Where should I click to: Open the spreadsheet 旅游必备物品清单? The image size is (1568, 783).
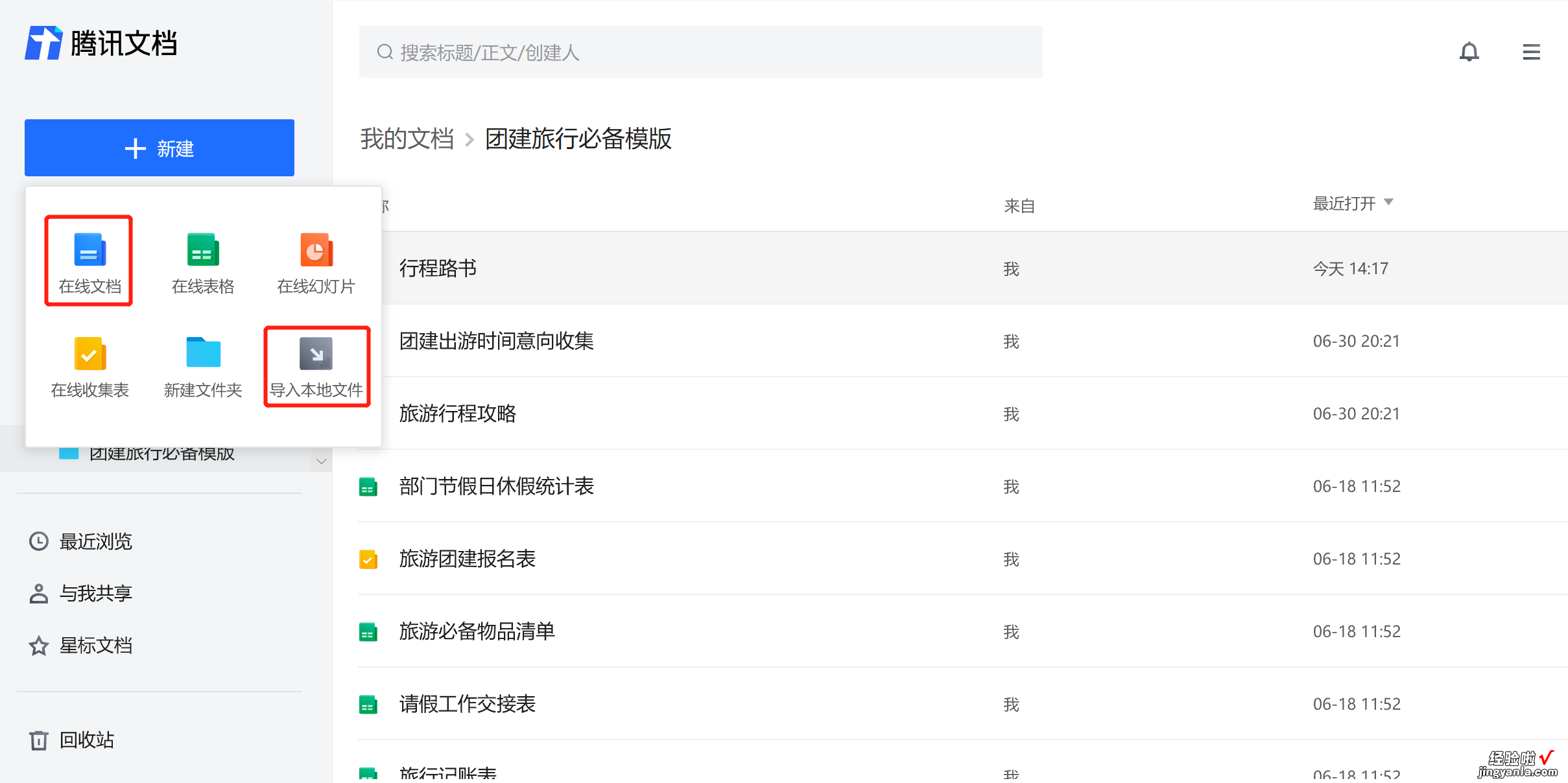[x=477, y=631]
